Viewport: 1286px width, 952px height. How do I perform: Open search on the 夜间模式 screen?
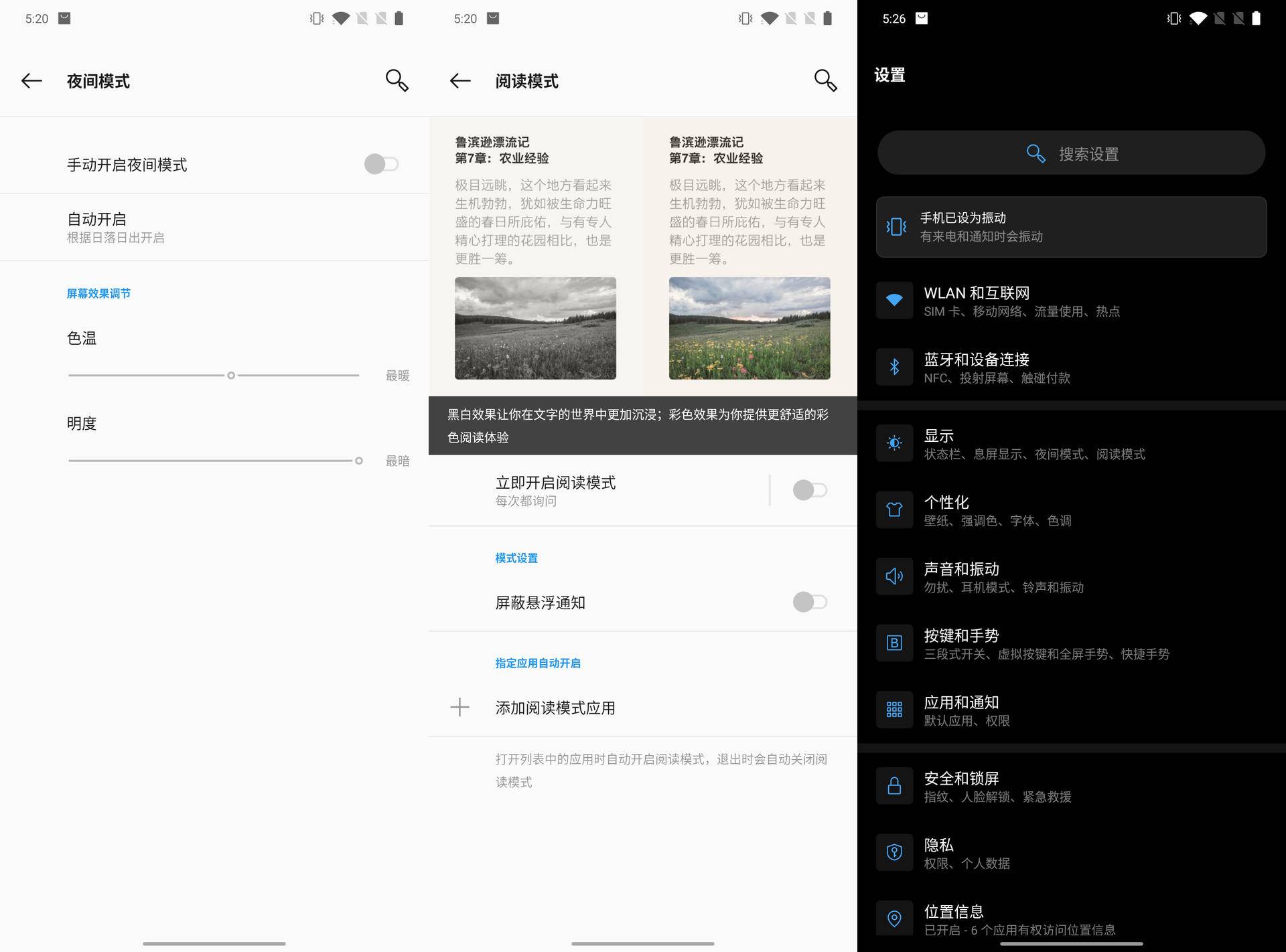click(x=397, y=80)
